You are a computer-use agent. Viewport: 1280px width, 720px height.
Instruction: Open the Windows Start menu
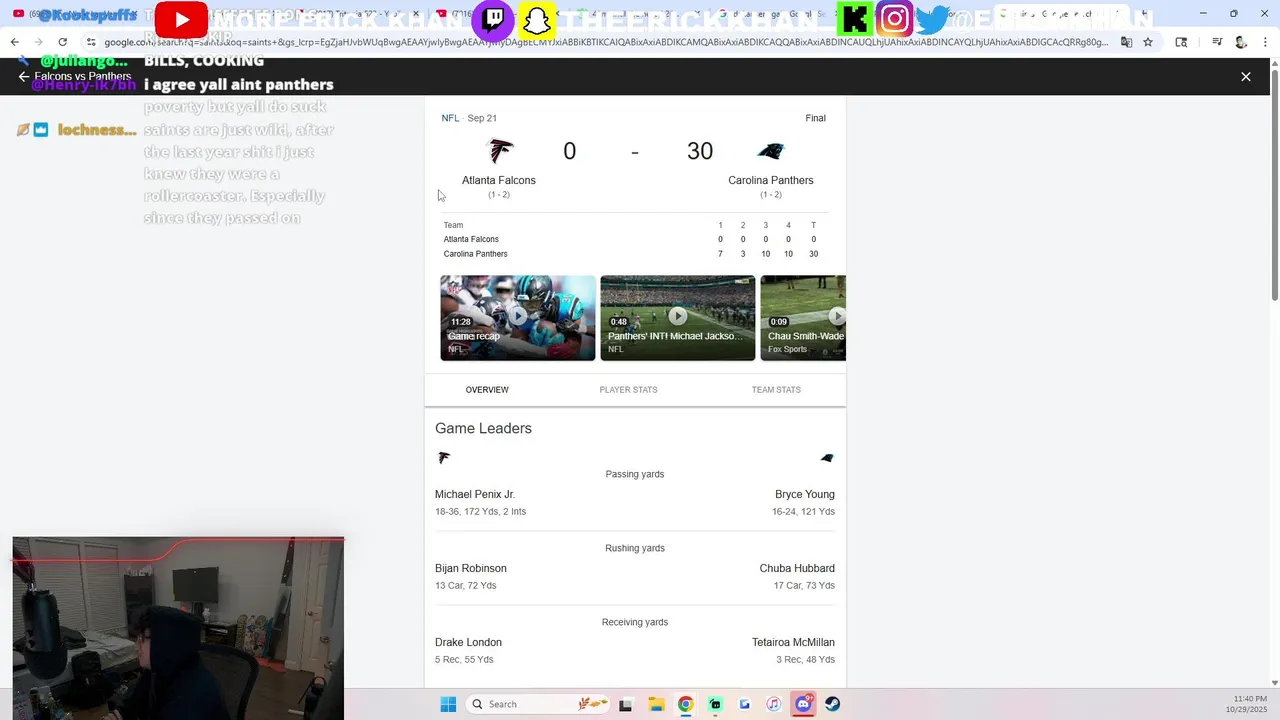[x=448, y=704]
